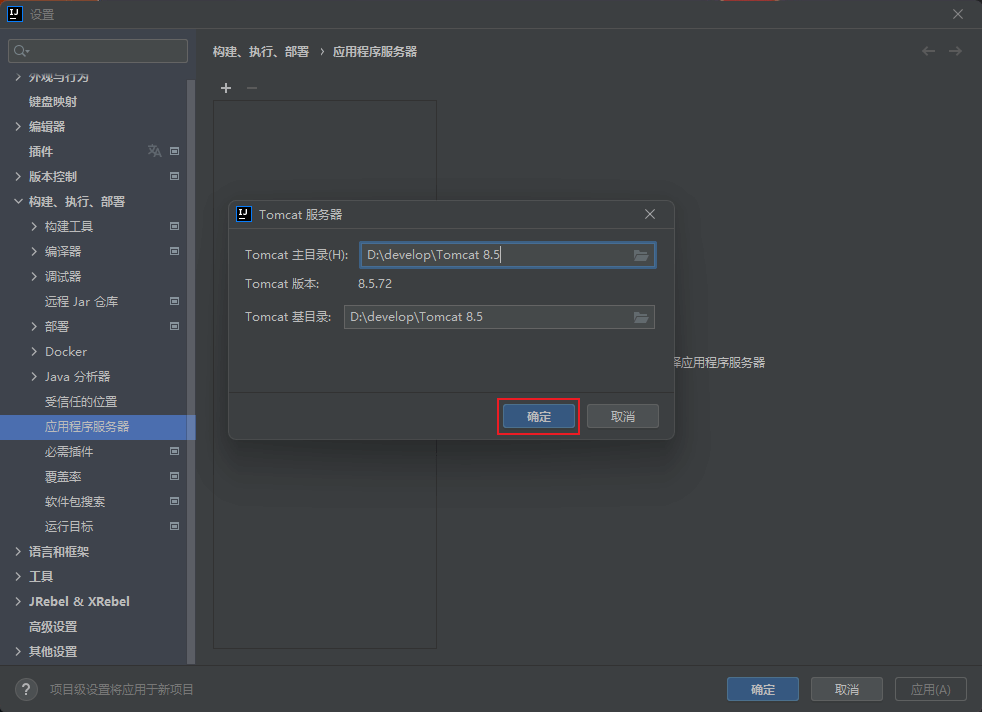Screen dimensions: 982x712
Task: Expand the 部署 node
Action: click(34, 326)
